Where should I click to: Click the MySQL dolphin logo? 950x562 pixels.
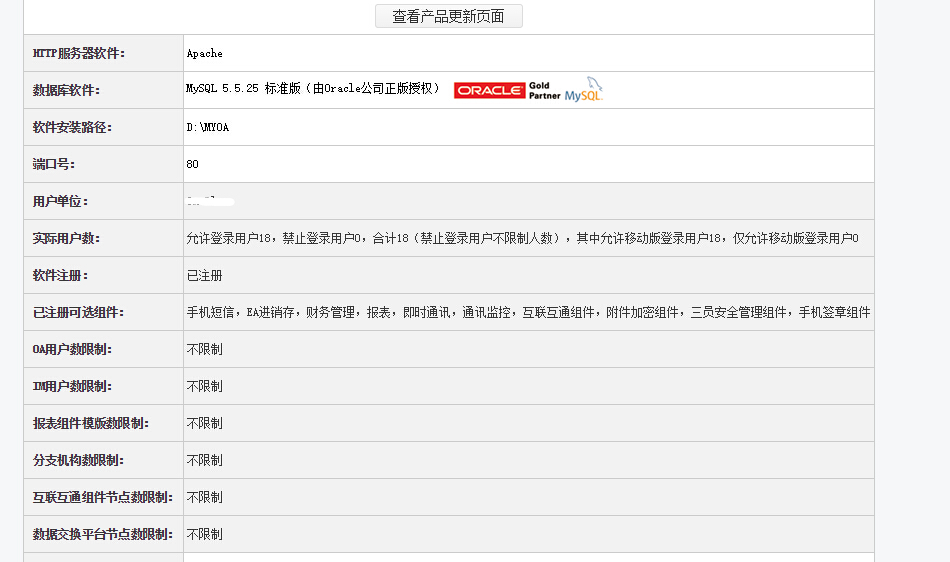(x=584, y=91)
